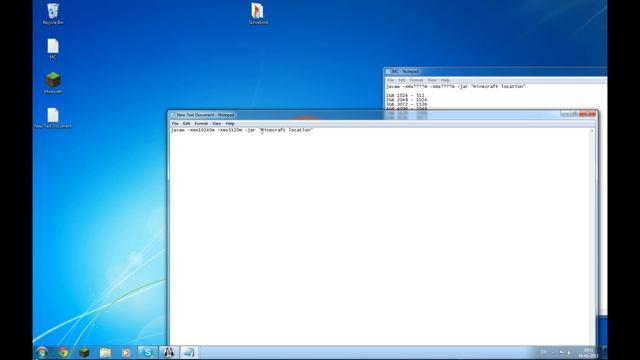Select the folder icon at top of desktop
640x360 pixels.
(258, 13)
